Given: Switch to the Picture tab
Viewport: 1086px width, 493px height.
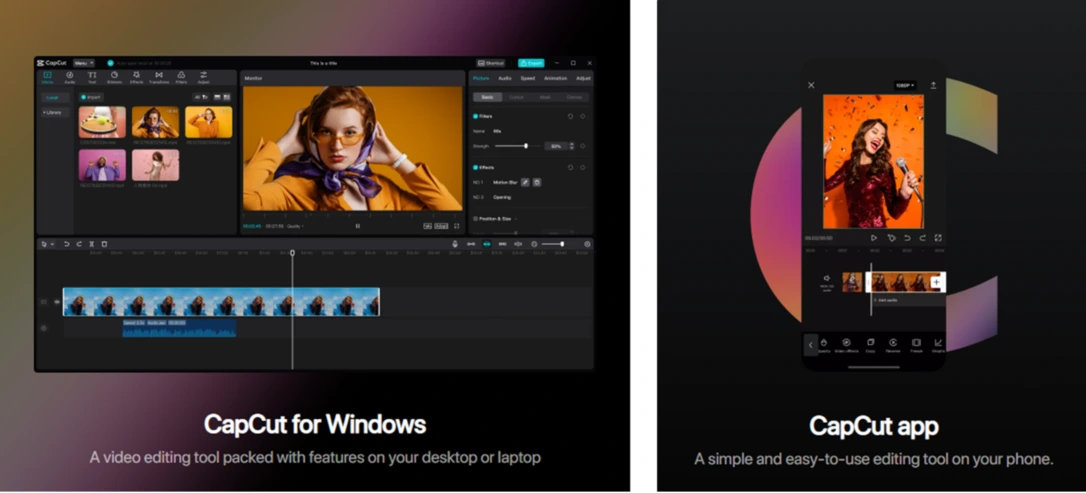Looking at the screenshot, I should tap(481, 78).
